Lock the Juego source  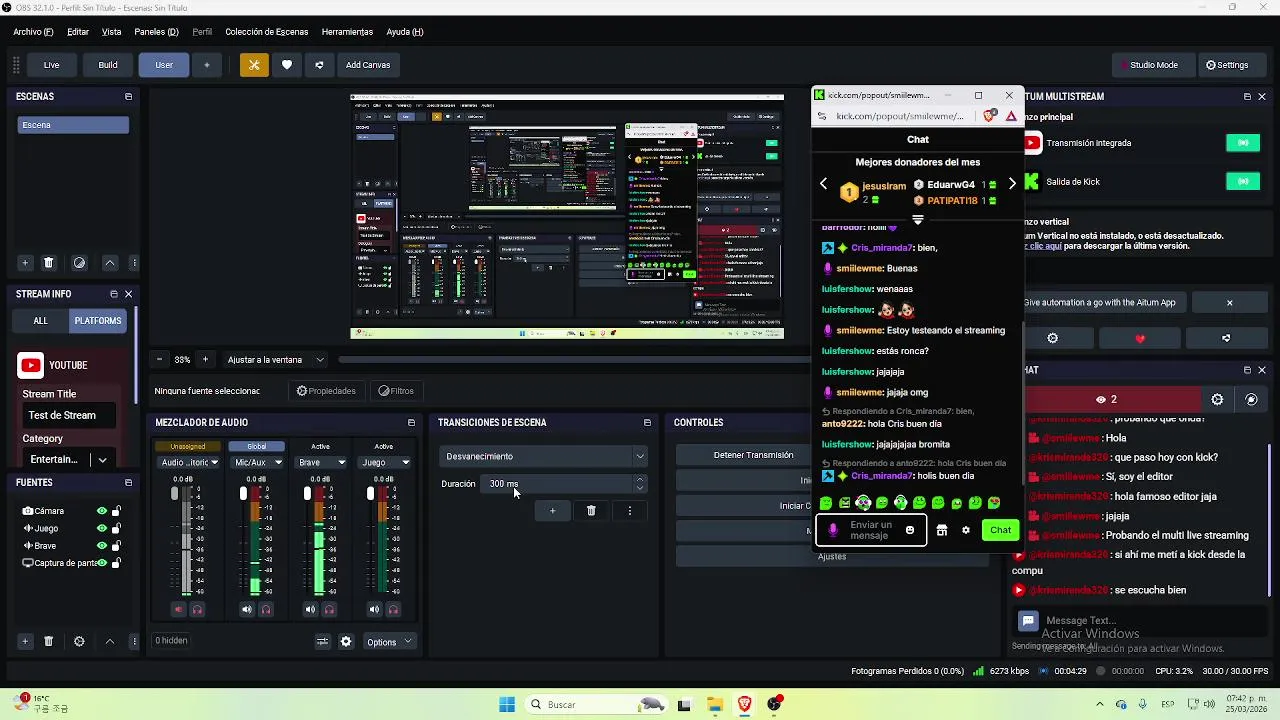pyautogui.click(x=116, y=528)
